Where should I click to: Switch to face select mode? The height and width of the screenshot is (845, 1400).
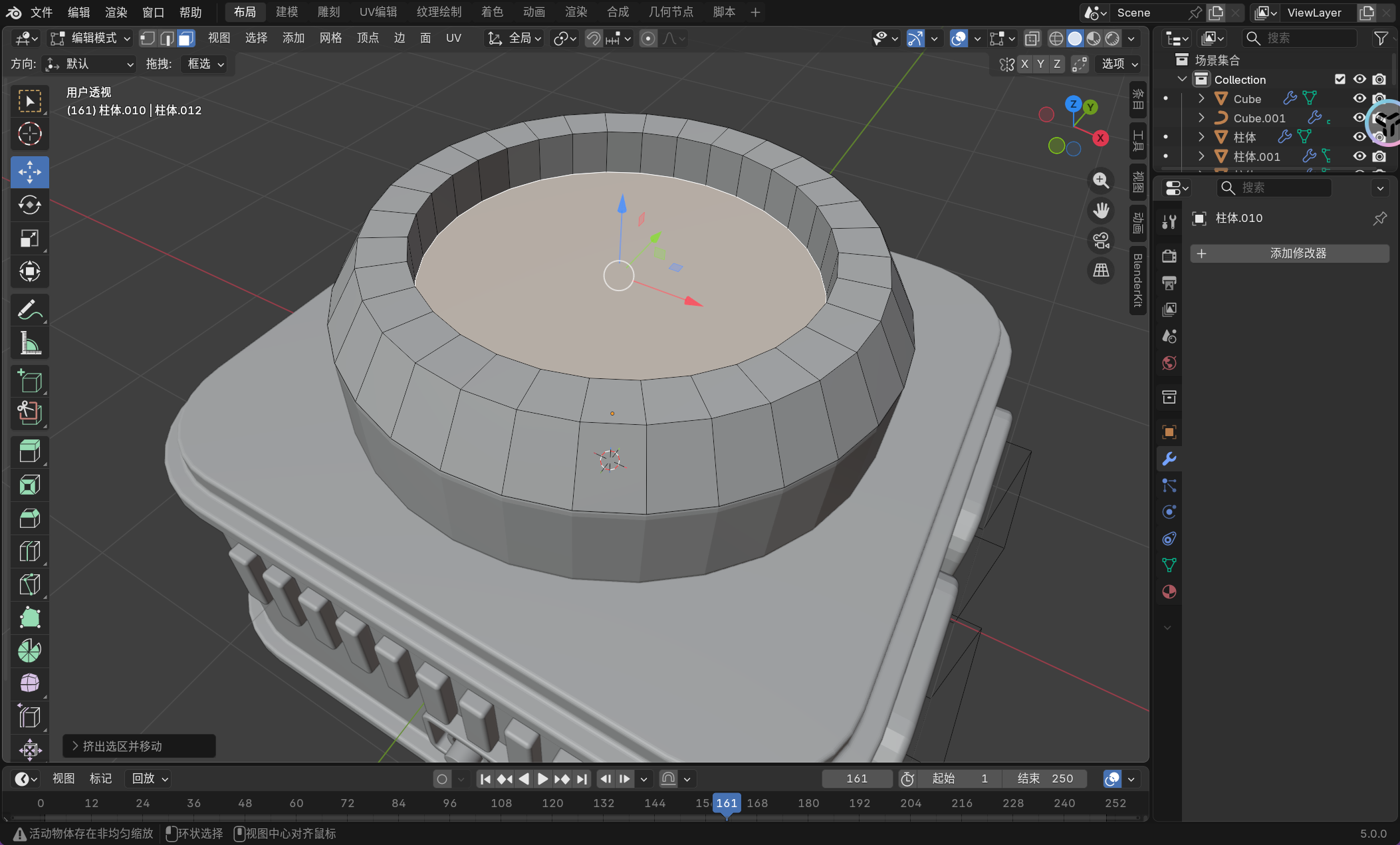tap(186, 39)
